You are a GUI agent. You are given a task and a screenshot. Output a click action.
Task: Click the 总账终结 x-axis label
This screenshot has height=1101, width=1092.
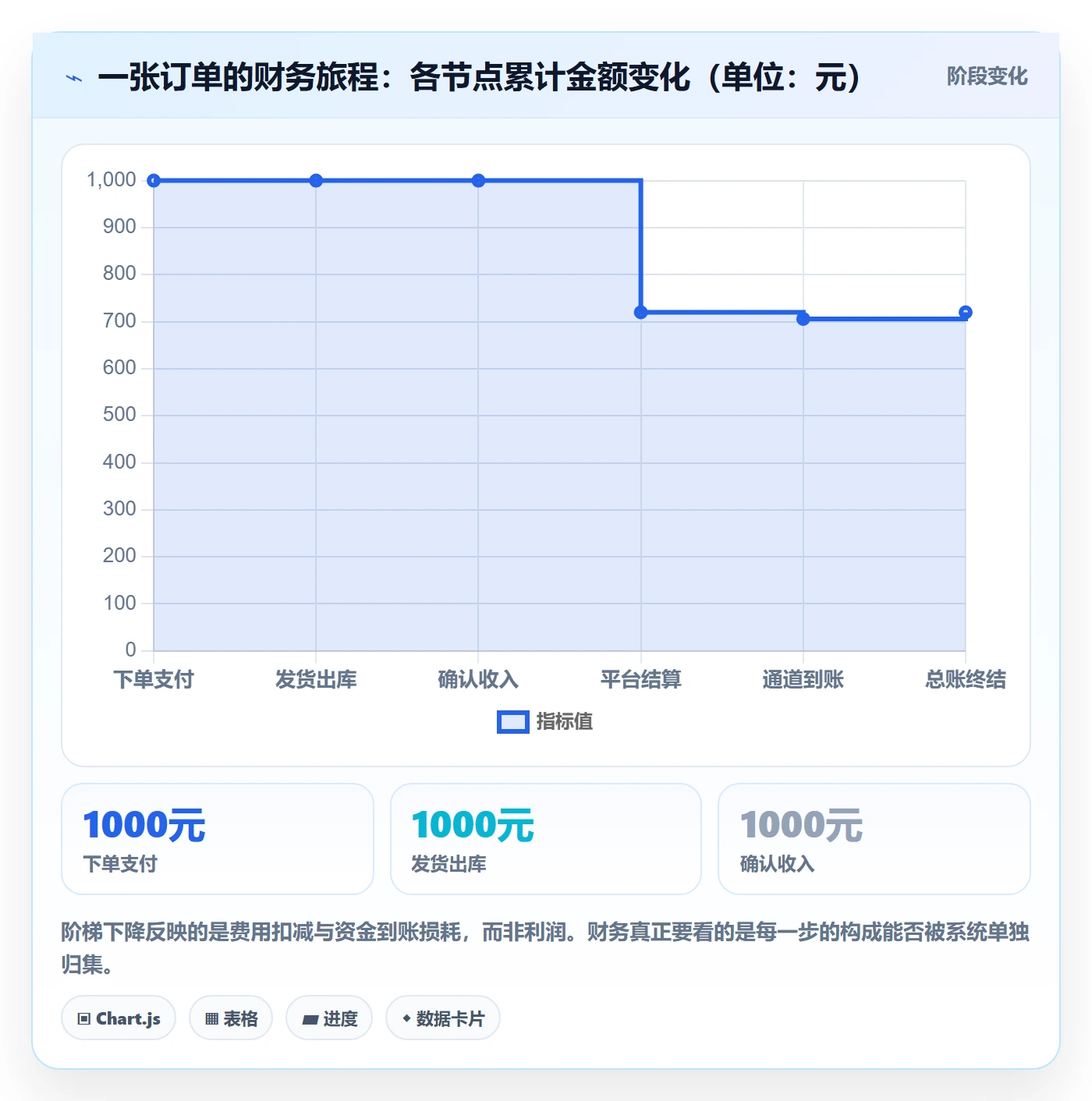click(966, 679)
